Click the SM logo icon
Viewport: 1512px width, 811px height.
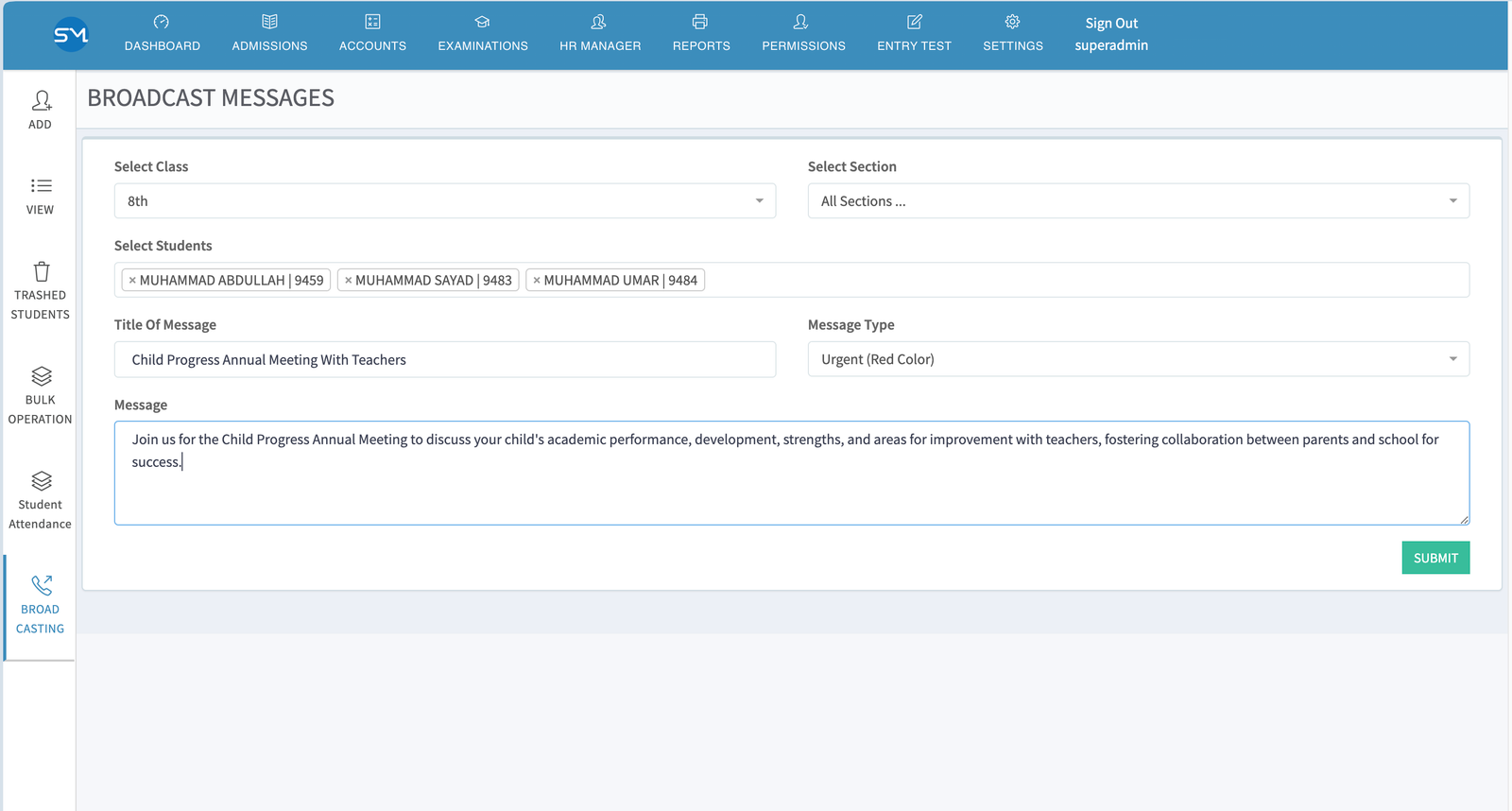click(x=71, y=34)
